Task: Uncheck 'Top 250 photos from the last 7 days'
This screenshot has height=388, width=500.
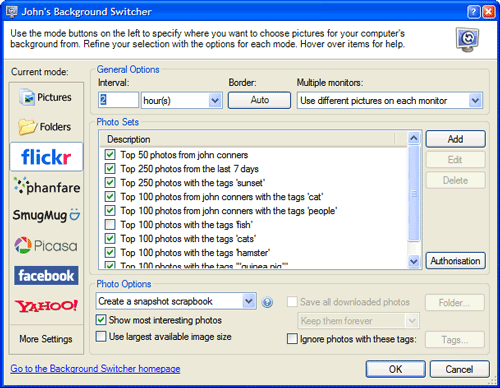Action: 110,169
